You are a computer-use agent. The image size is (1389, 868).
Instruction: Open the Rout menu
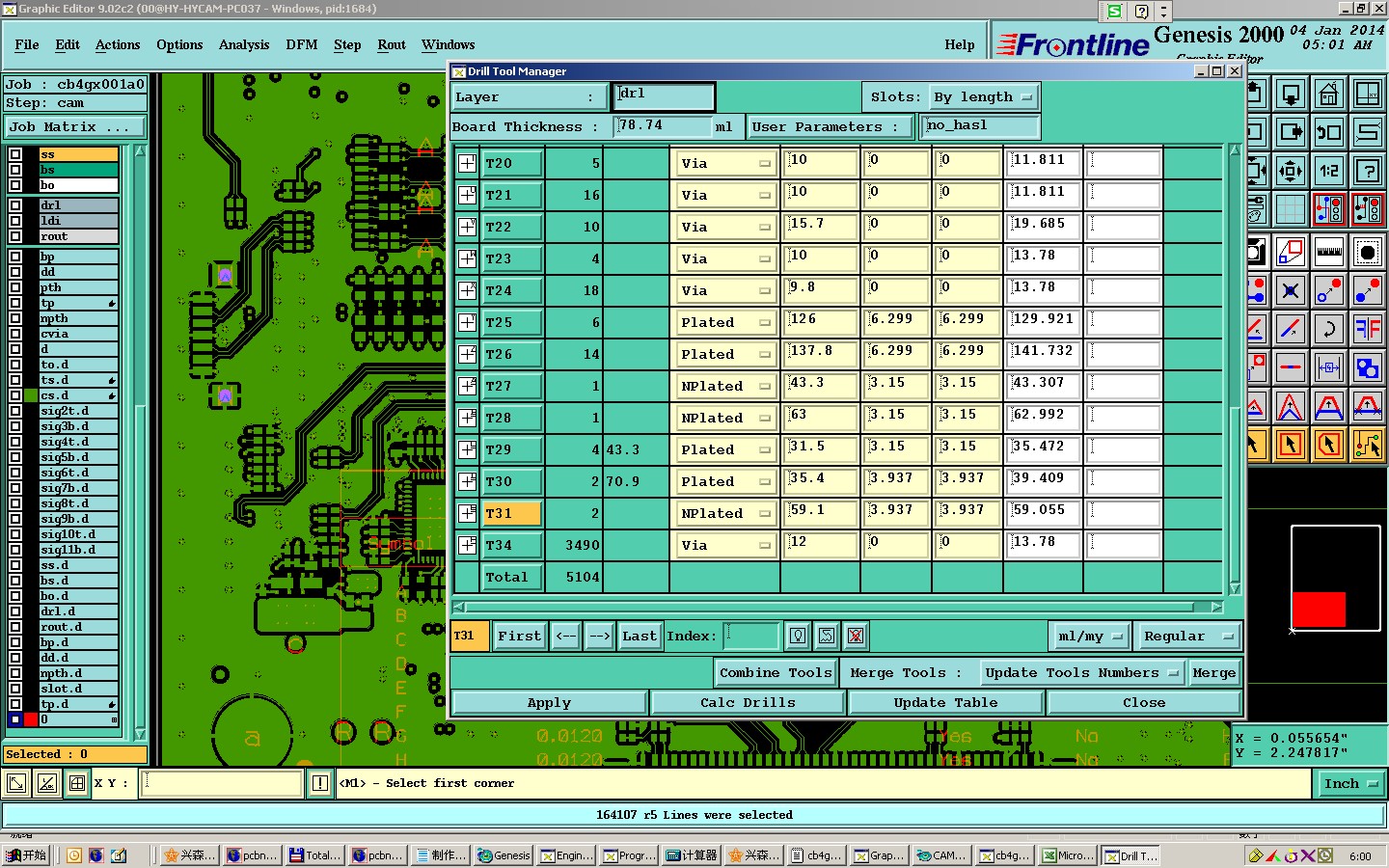tap(392, 45)
